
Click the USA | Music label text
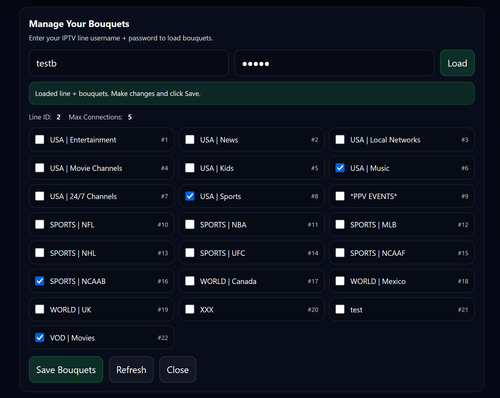click(370, 168)
